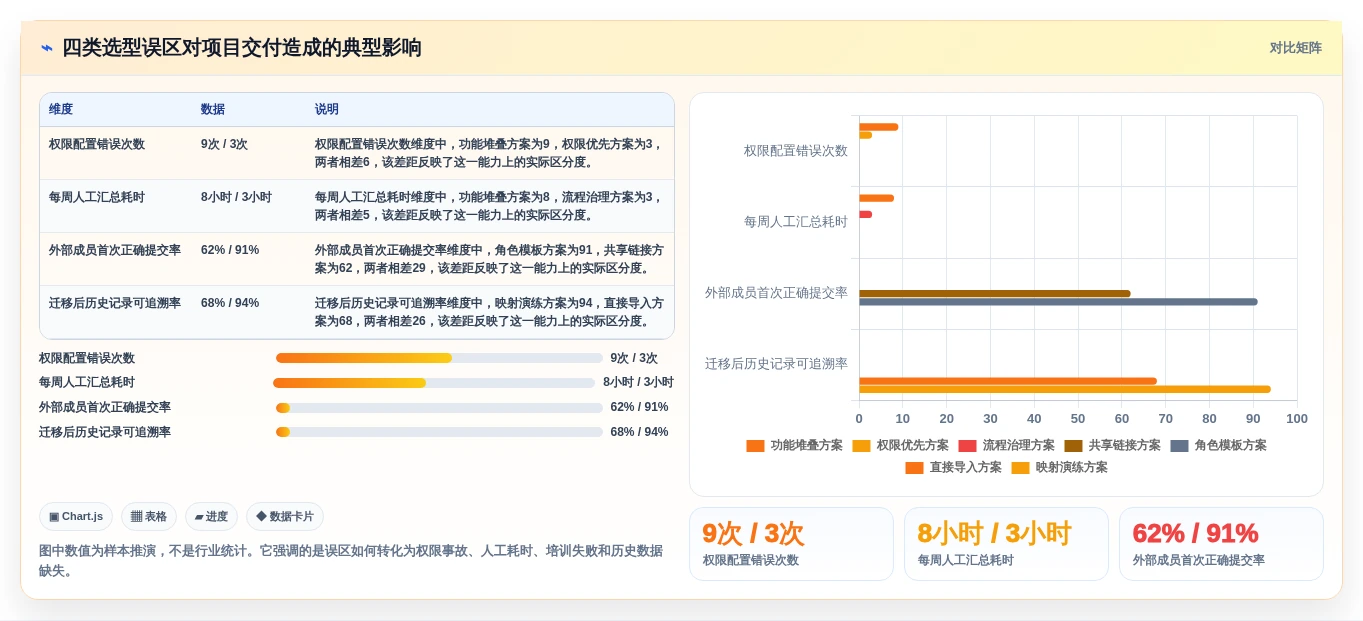Select the 表格 tag chip

(x=149, y=516)
